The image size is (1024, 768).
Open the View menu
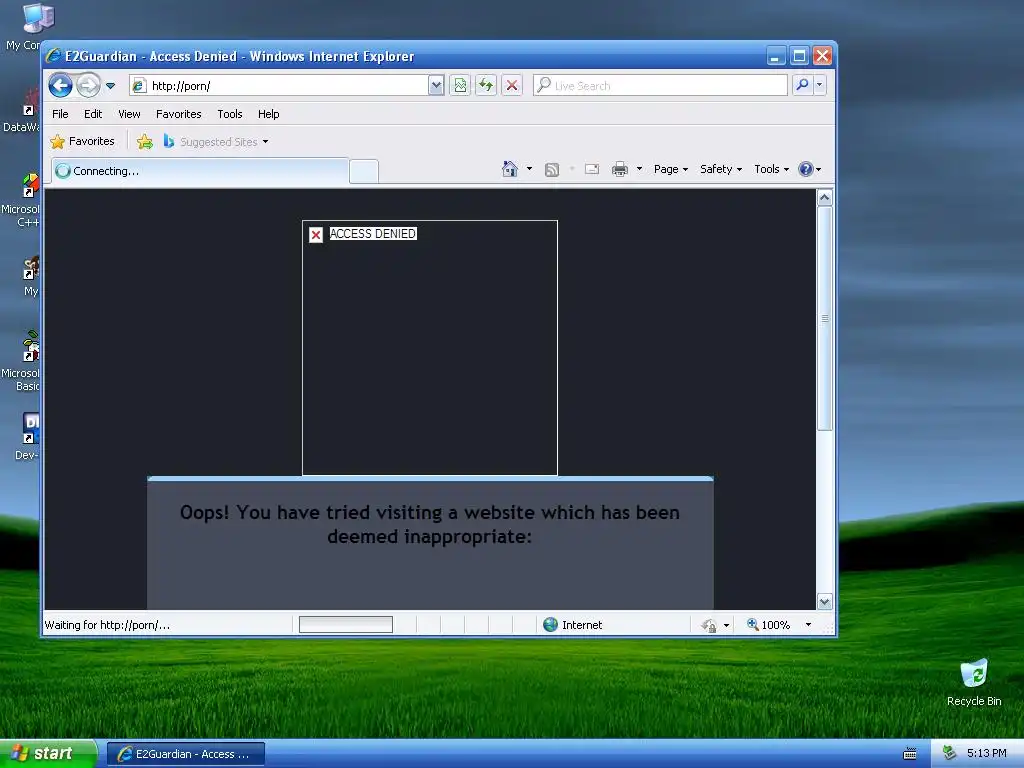pyautogui.click(x=129, y=114)
